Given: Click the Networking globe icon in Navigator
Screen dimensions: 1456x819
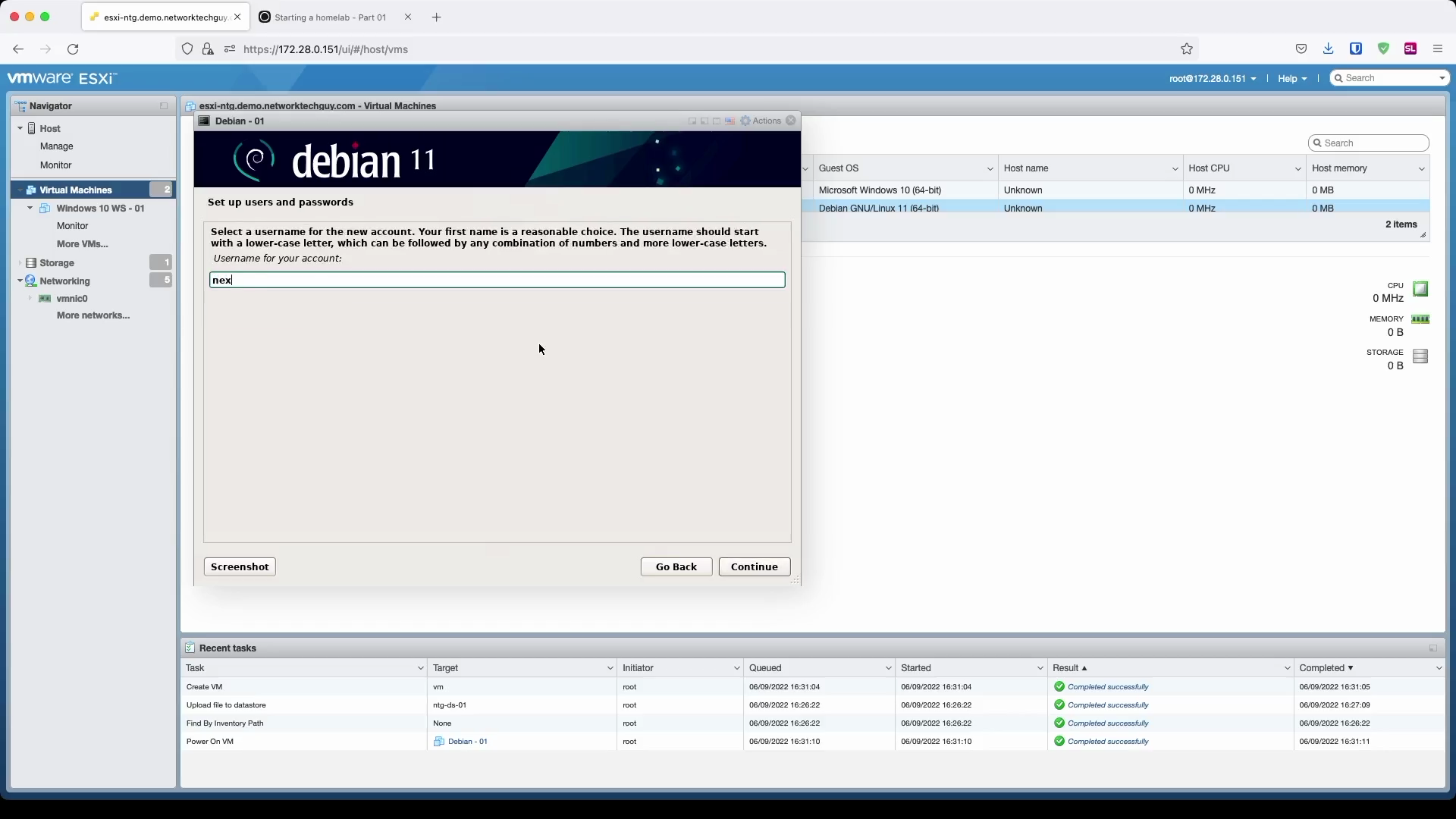Looking at the screenshot, I should (31, 281).
